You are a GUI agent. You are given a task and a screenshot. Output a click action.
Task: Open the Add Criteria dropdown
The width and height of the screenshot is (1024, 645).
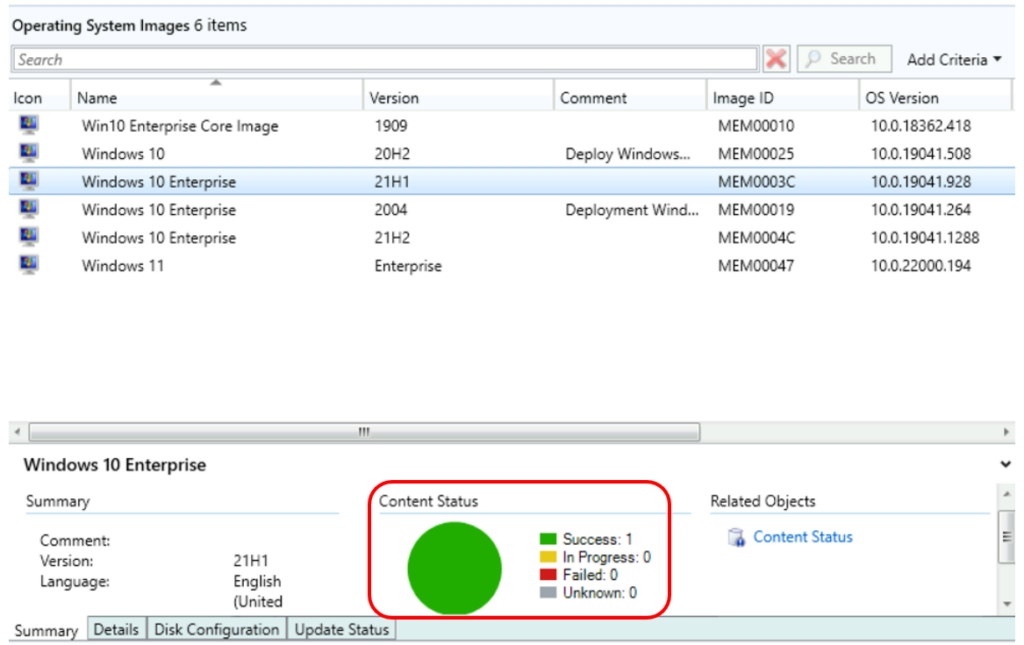953,59
